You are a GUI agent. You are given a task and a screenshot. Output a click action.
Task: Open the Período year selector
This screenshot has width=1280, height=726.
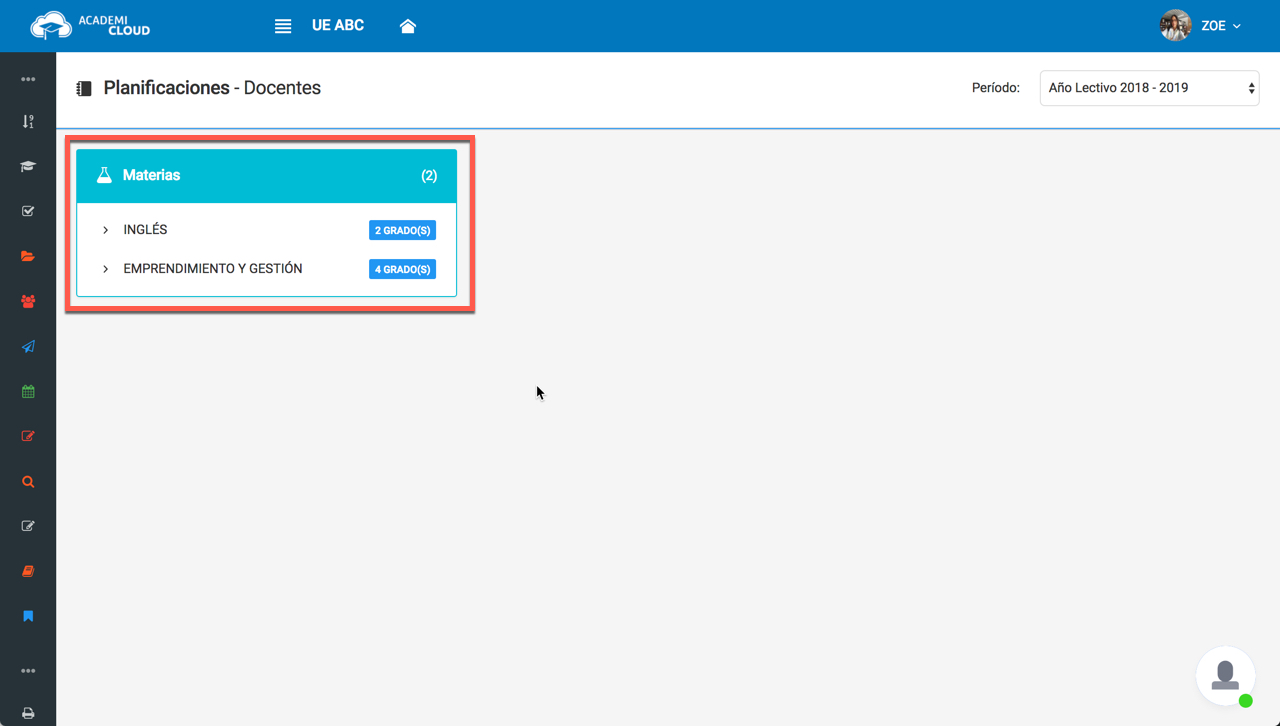click(x=1149, y=88)
